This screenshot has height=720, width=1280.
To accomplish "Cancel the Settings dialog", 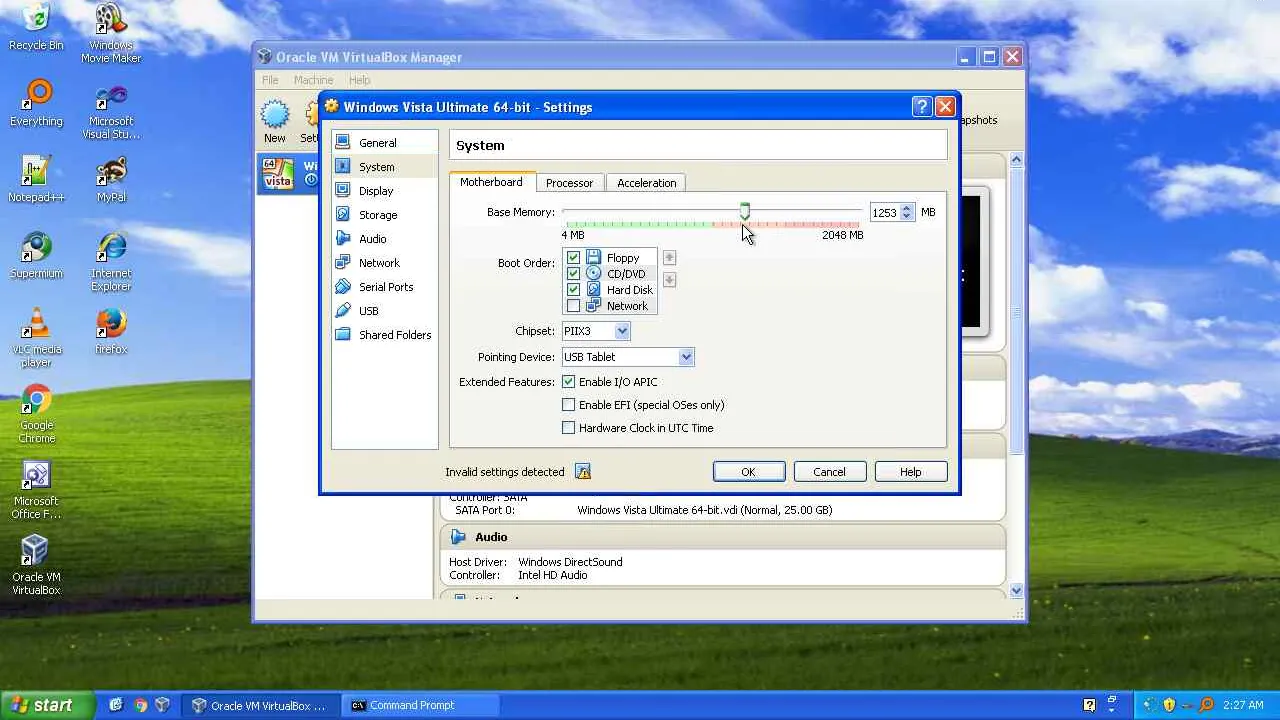I will coord(829,472).
